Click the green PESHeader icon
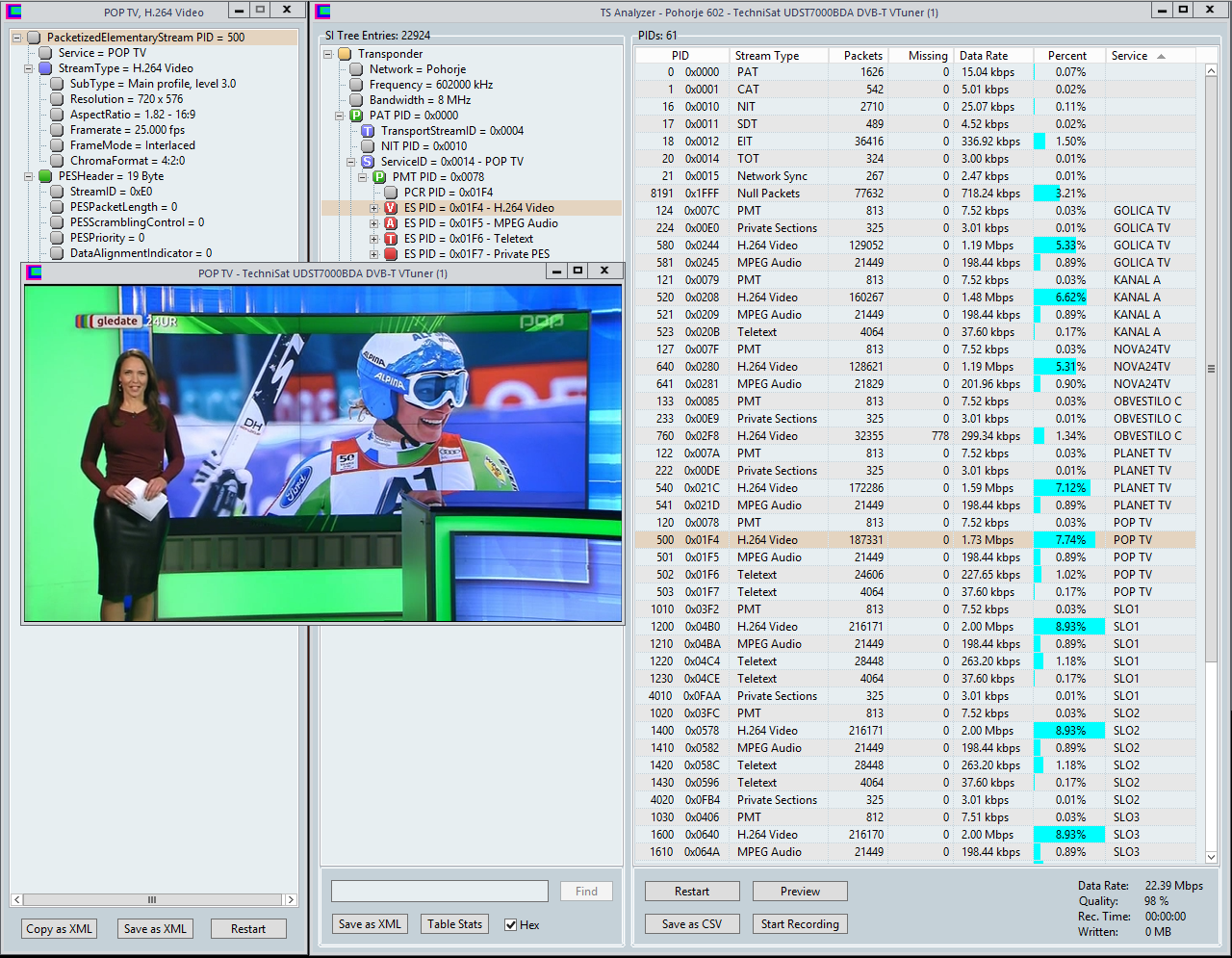Image resolution: width=1232 pixels, height=958 pixels. pos(45,176)
